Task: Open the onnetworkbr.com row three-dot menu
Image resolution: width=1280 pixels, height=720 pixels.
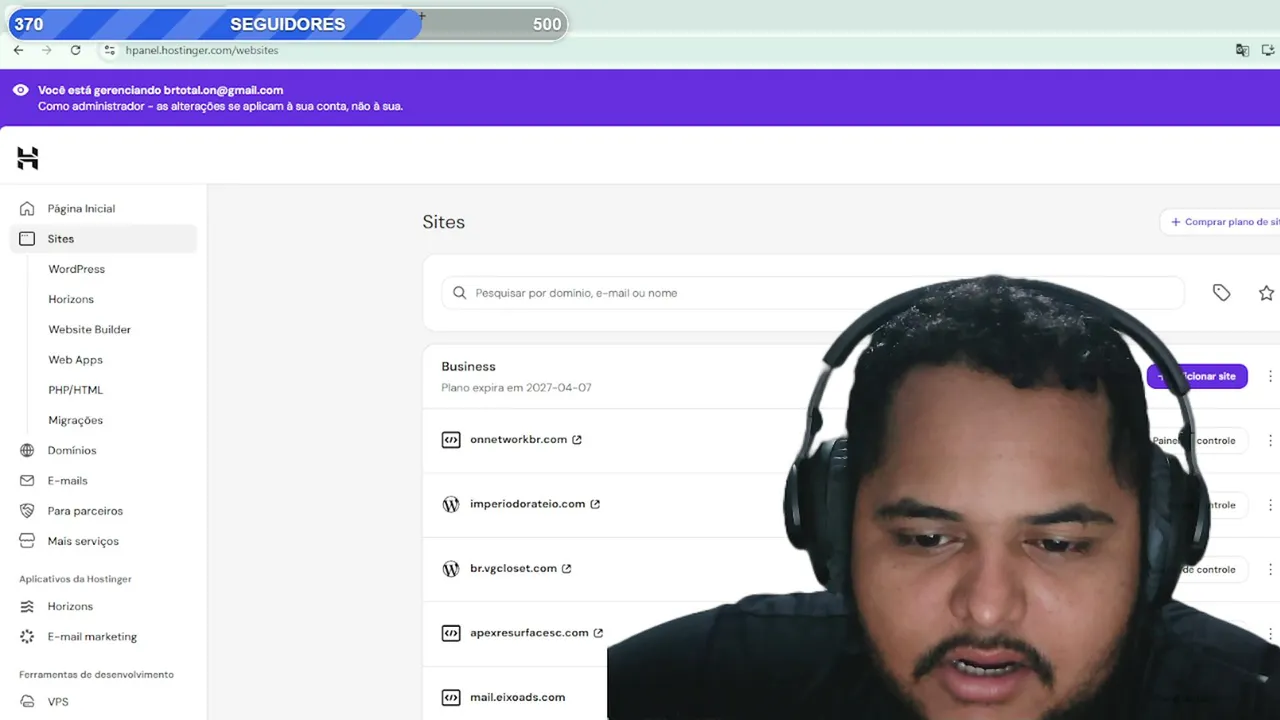Action: click(1270, 440)
